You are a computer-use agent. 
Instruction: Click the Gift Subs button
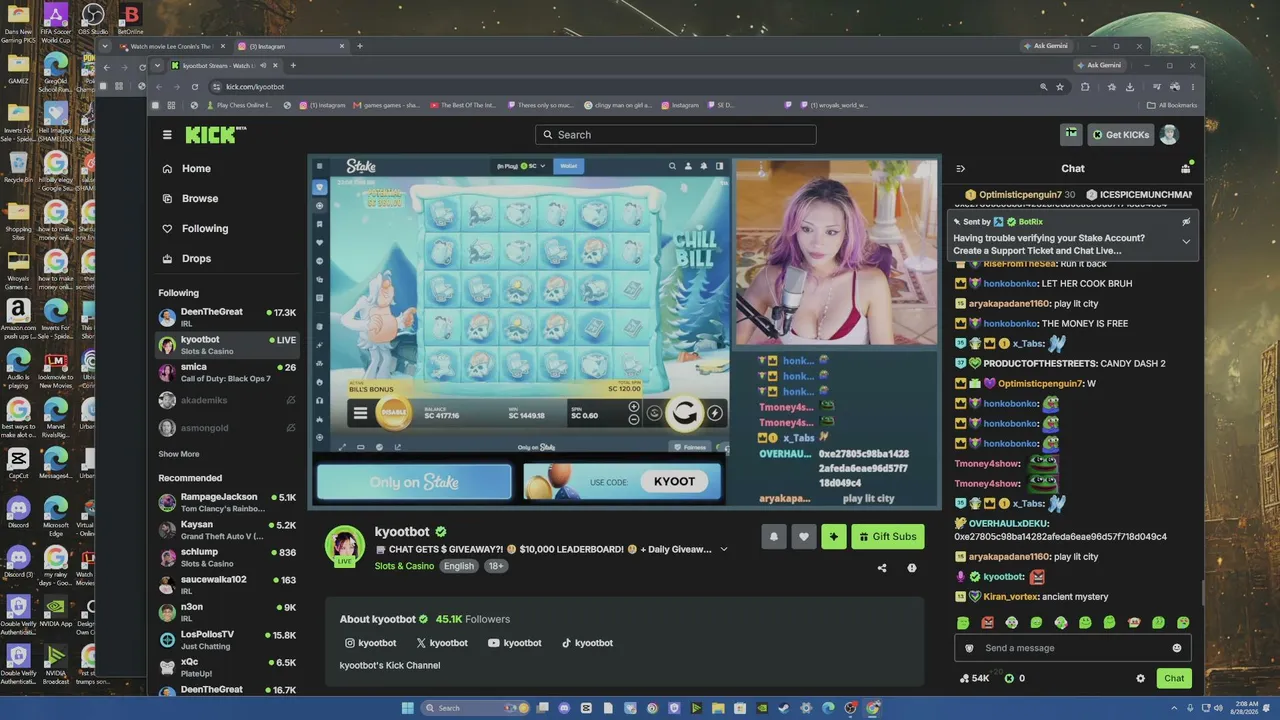pos(887,537)
